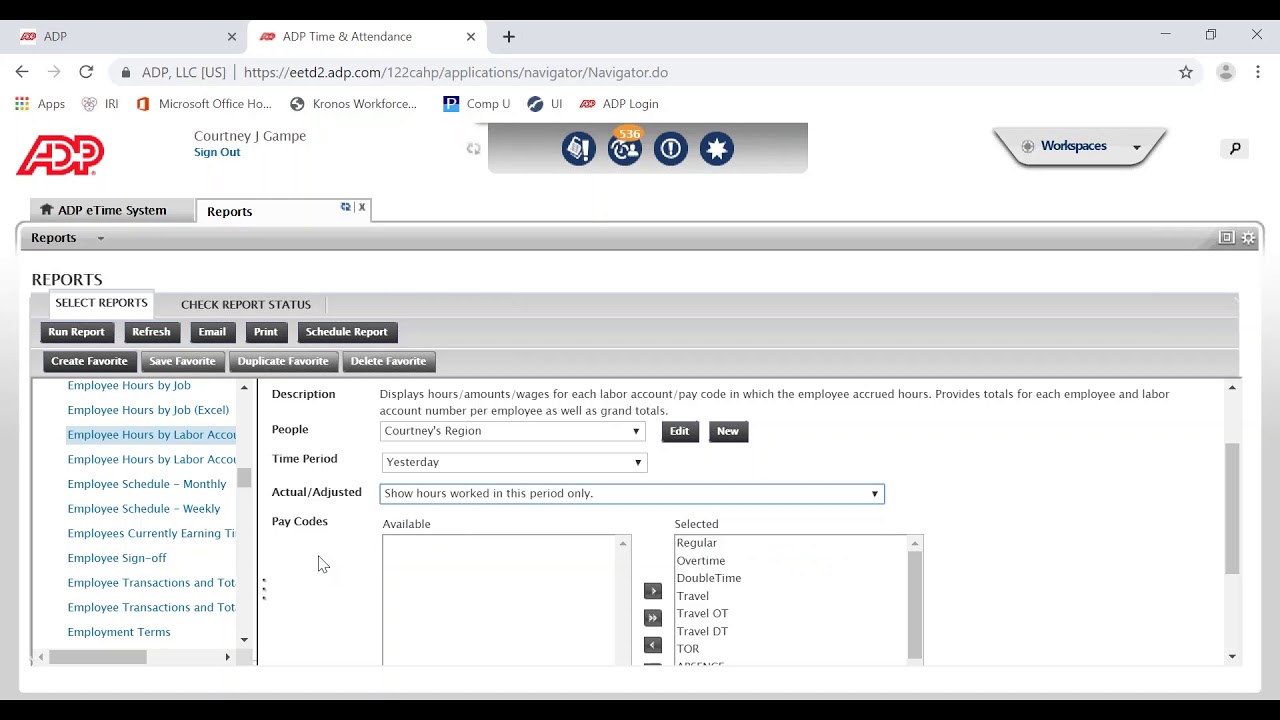Open the Employment Terms report
This screenshot has height=720, width=1280.
pyautogui.click(x=119, y=632)
